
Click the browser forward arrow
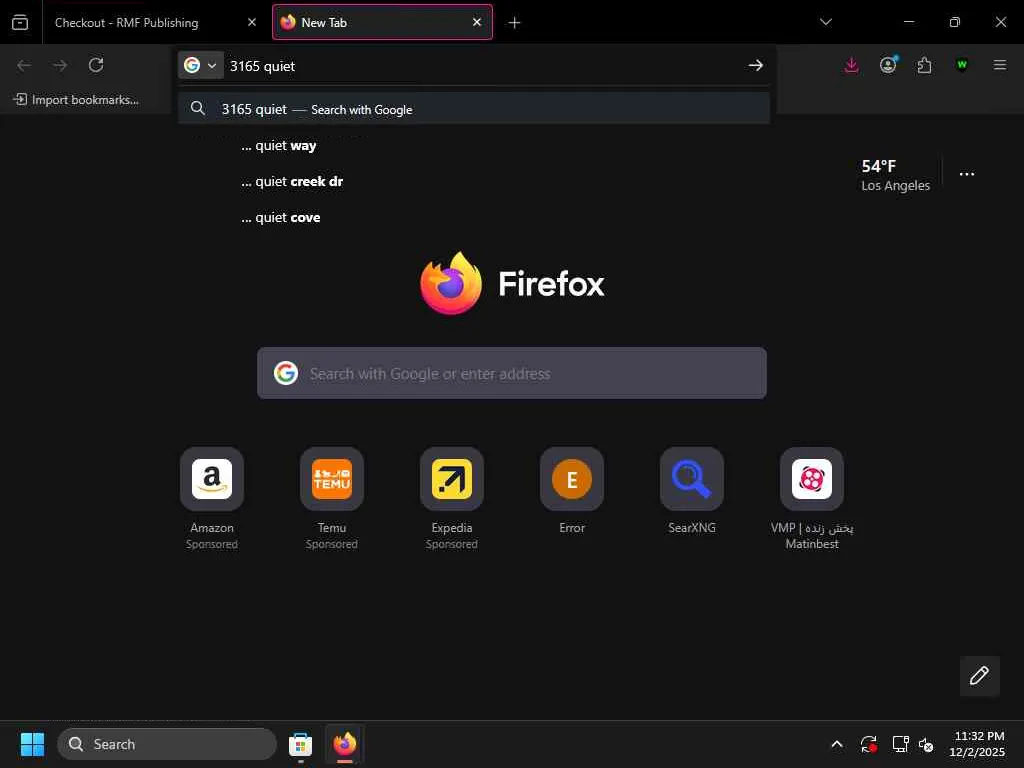[x=60, y=65]
